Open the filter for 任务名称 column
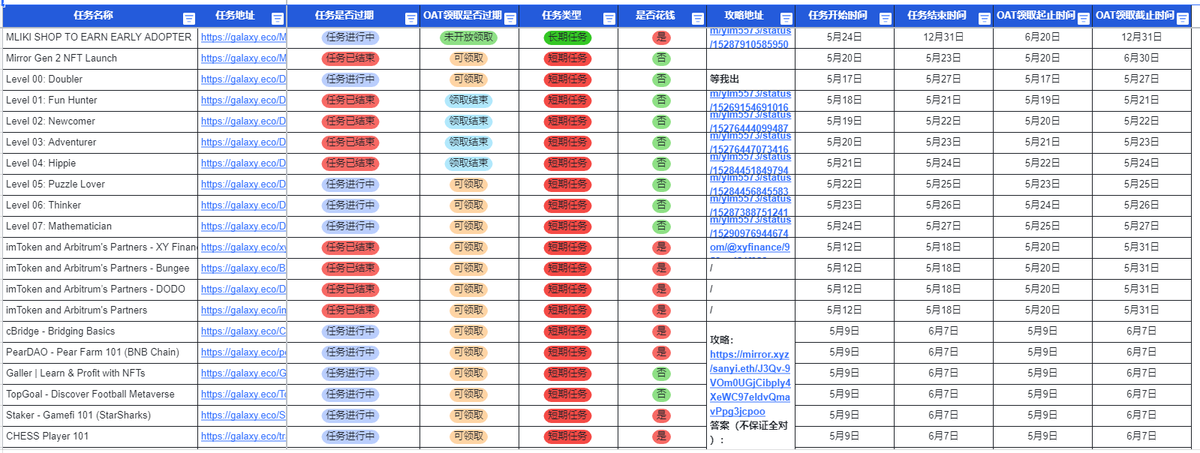Screen dimensions: 1200x453 [189, 18]
